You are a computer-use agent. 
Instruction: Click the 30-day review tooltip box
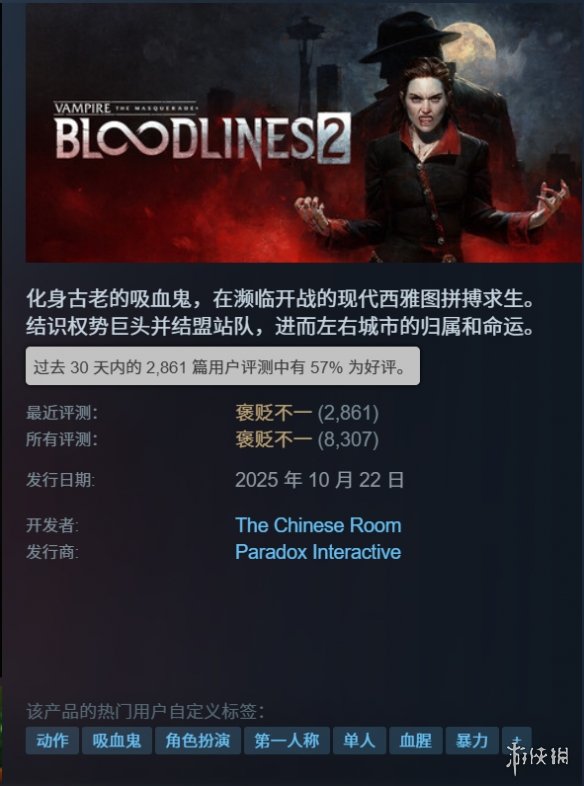223,366
